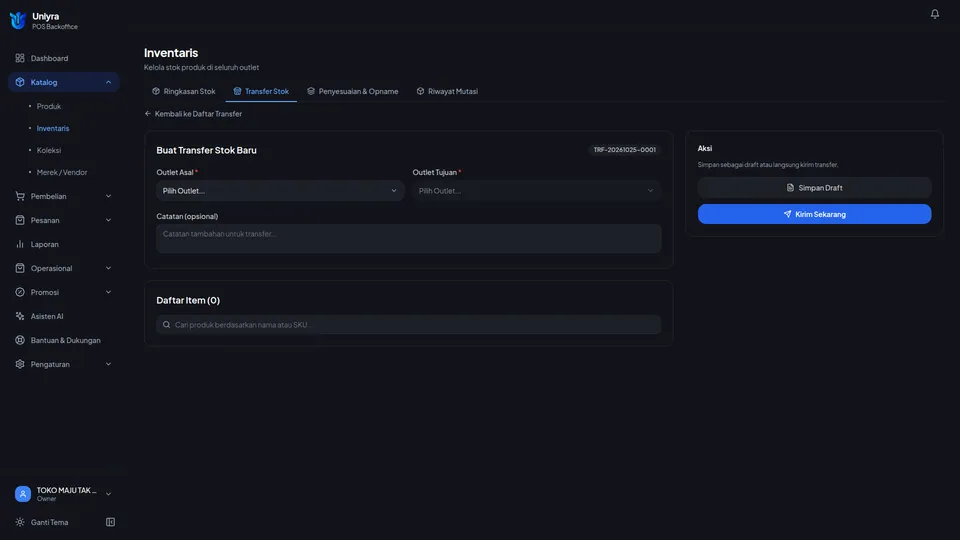Open Asisten AI from the sidebar
Screen dimensions: 960x540
pos(64,316)
